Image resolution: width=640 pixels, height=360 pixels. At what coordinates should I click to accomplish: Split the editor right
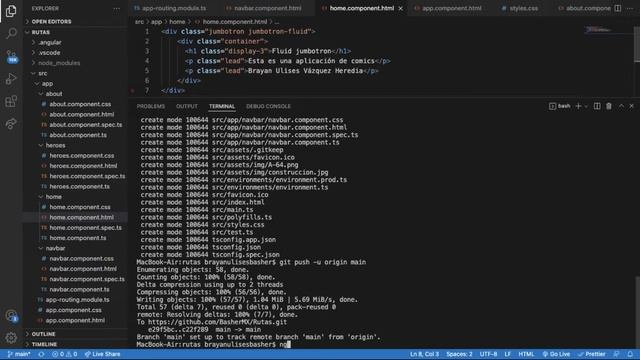[618, 8]
